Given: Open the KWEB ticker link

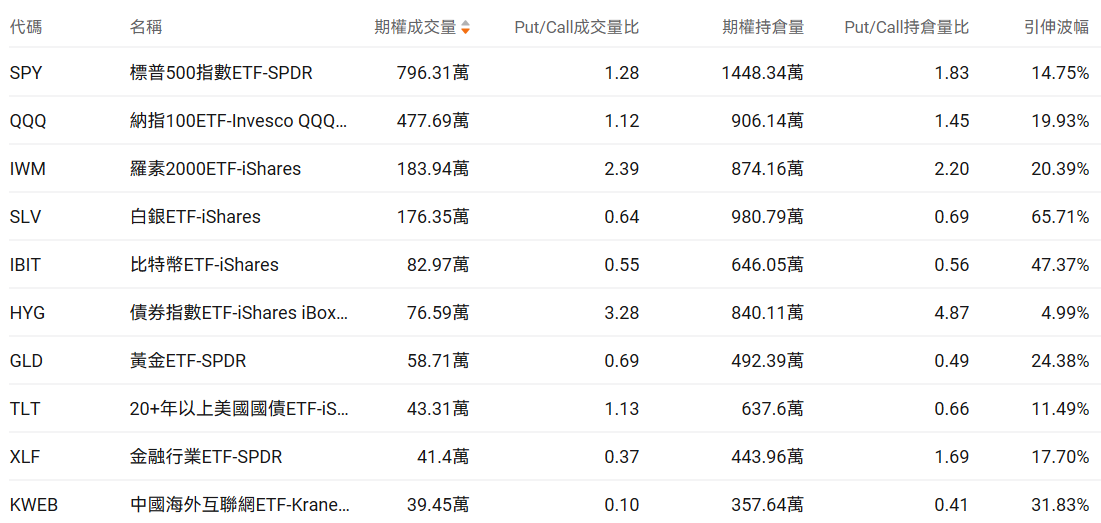Looking at the screenshot, I should pyautogui.click(x=34, y=505).
